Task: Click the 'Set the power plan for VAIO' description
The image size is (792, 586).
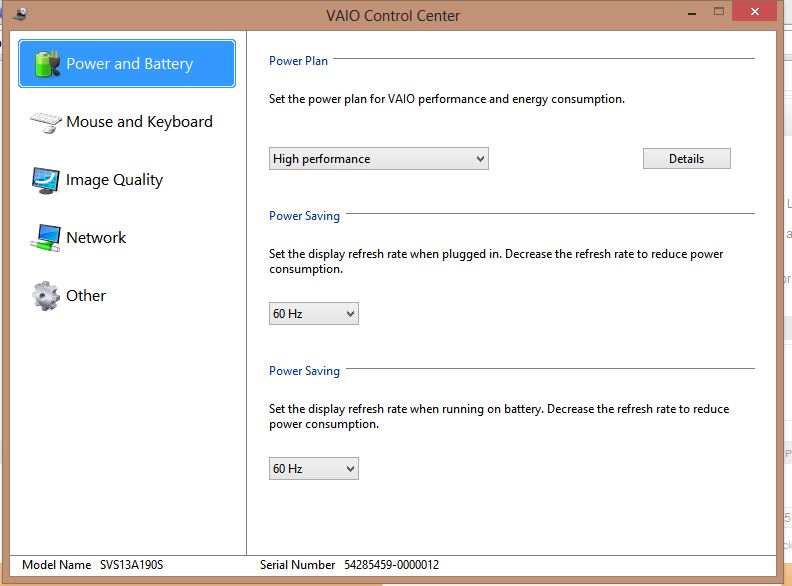Action: 447,99
